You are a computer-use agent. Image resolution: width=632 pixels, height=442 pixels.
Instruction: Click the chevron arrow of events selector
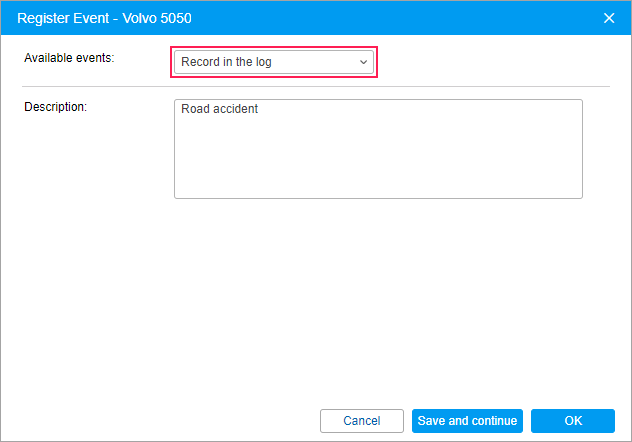coord(363,62)
